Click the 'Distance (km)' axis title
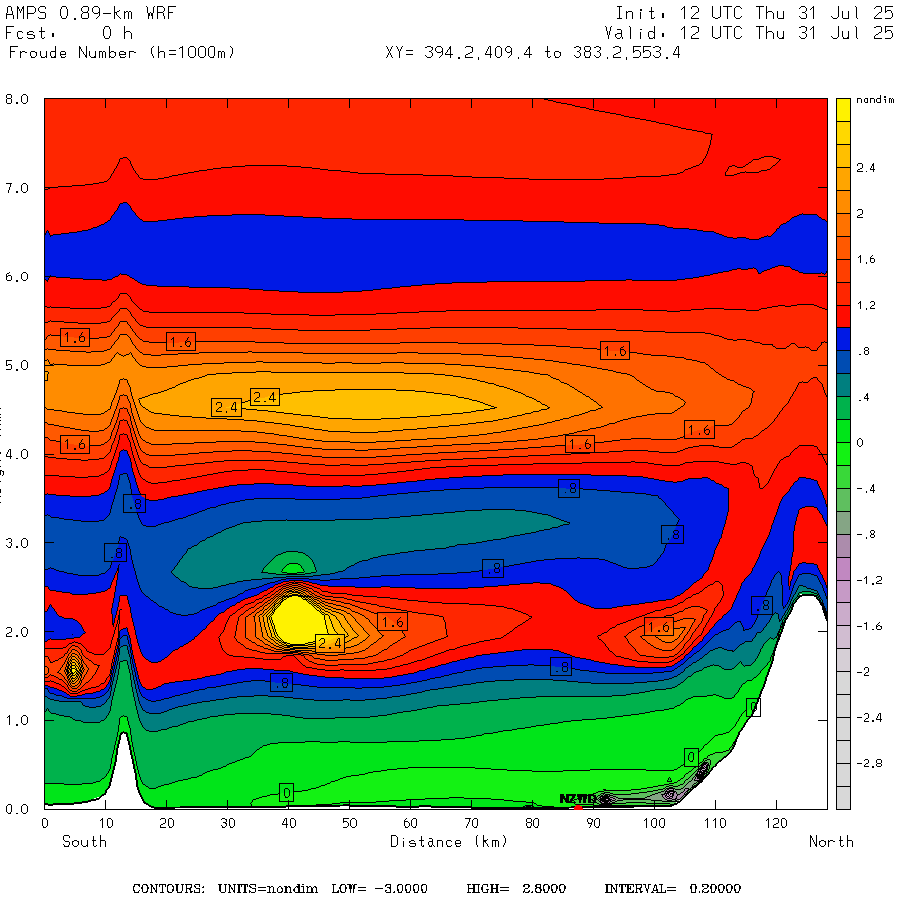The width and height of the screenshot is (900, 900). (x=449, y=842)
